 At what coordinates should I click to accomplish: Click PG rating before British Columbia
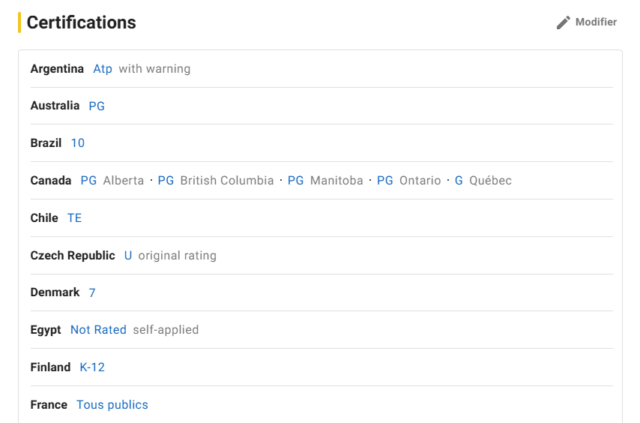(166, 180)
